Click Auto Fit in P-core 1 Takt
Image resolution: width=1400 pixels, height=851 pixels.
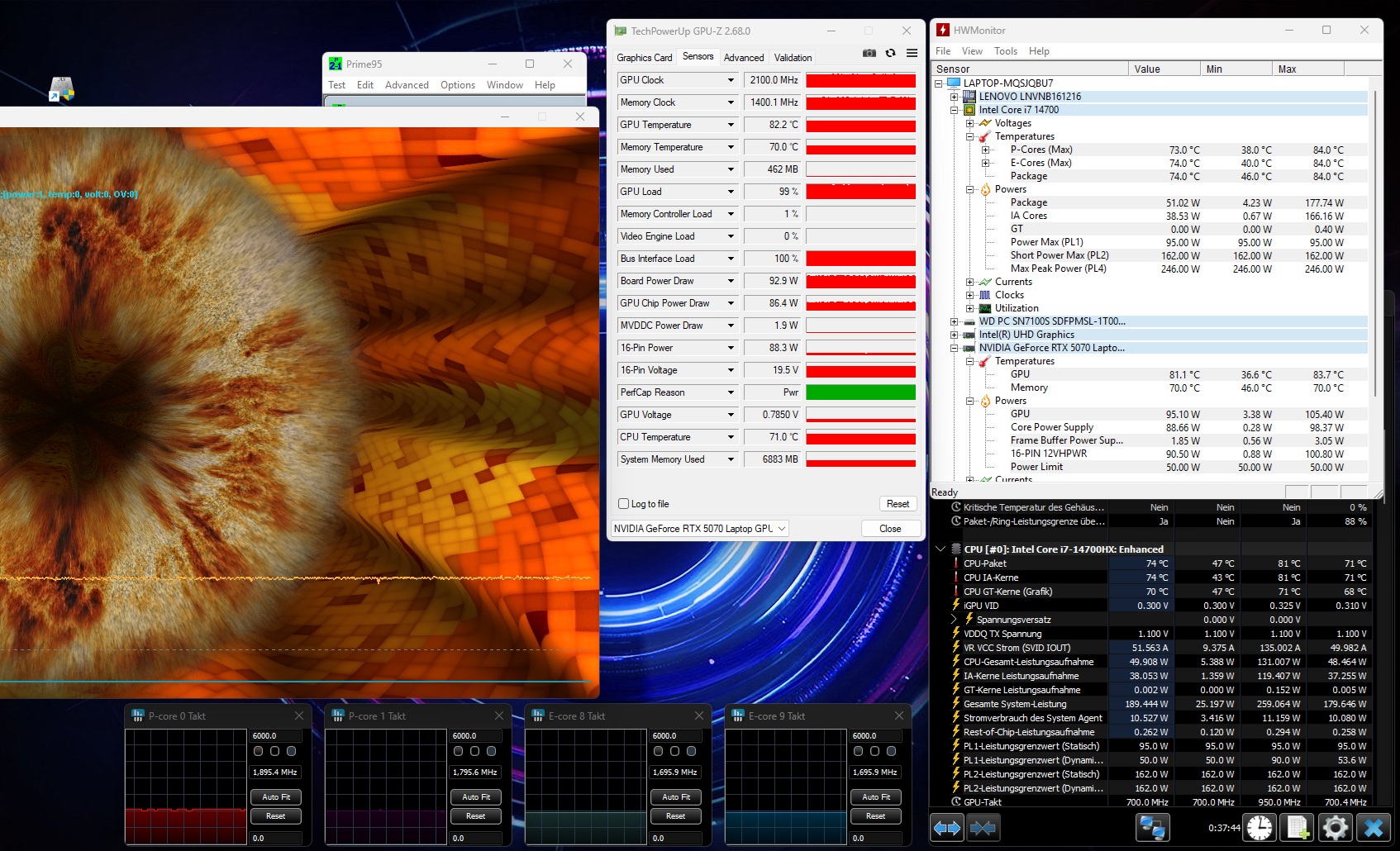click(x=476, y=797)
